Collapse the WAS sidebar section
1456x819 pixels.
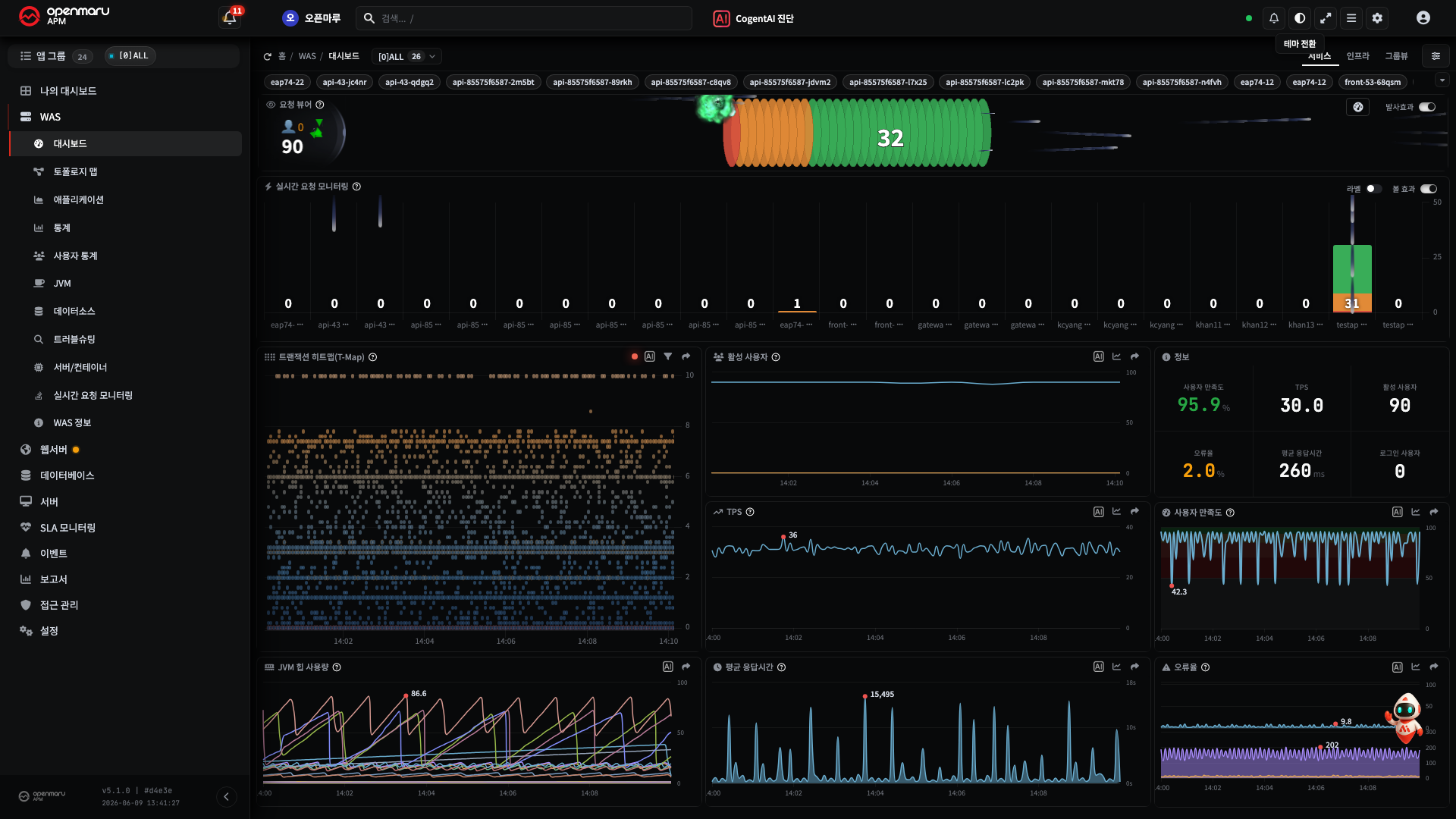50,117
